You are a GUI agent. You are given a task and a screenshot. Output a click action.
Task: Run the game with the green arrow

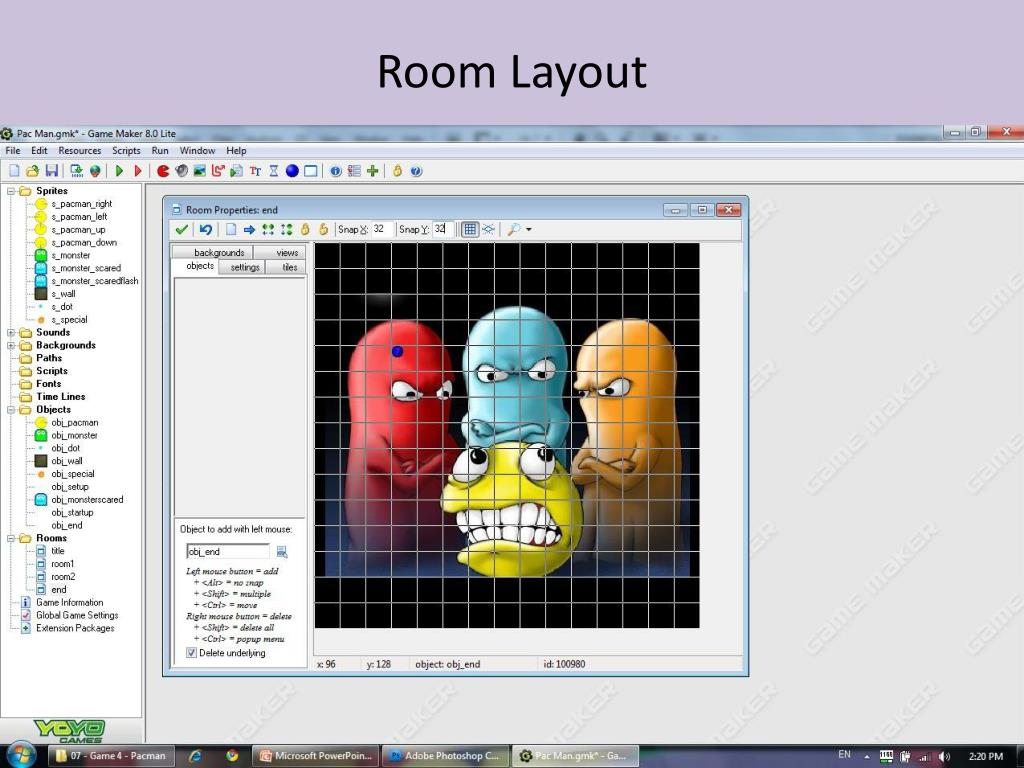[119, 171]
